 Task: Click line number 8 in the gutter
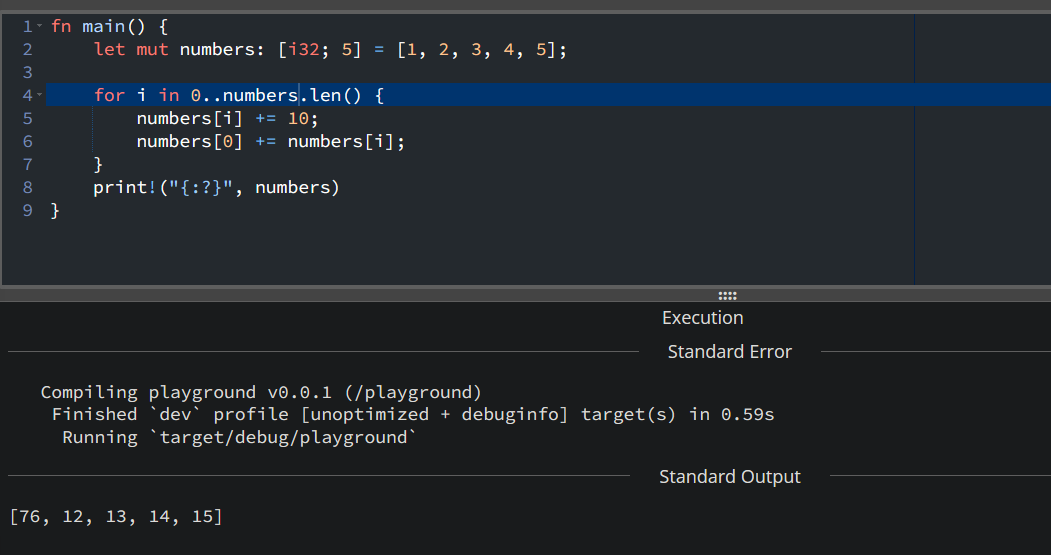27,188
